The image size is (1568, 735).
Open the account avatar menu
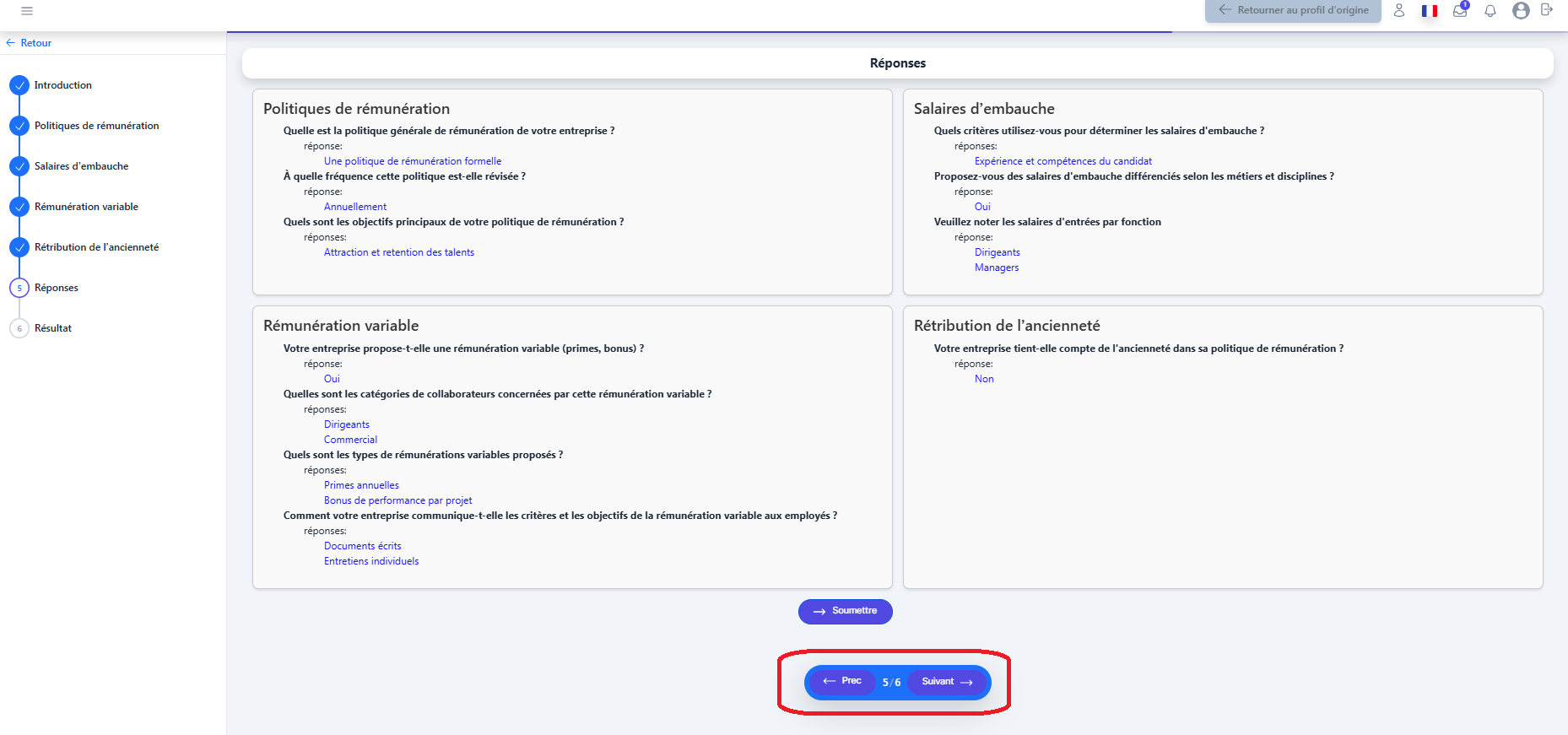(1521, 11)
